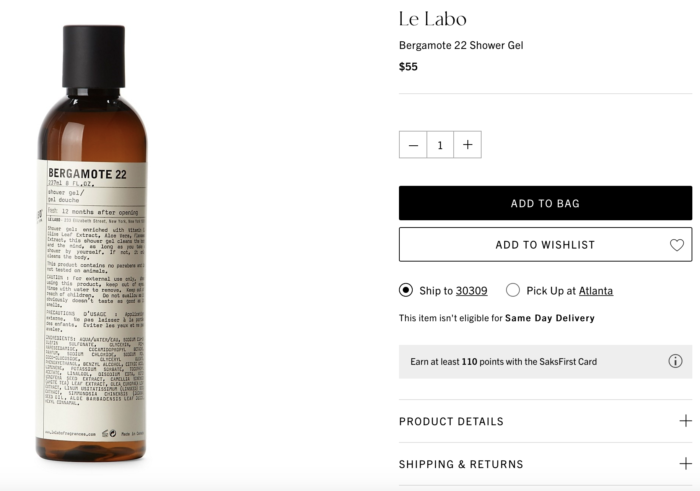Image resolution: width=700 pixels, height=491 pixels.
Task: Click the Same Day Delivery text
Action: [550, 318]
